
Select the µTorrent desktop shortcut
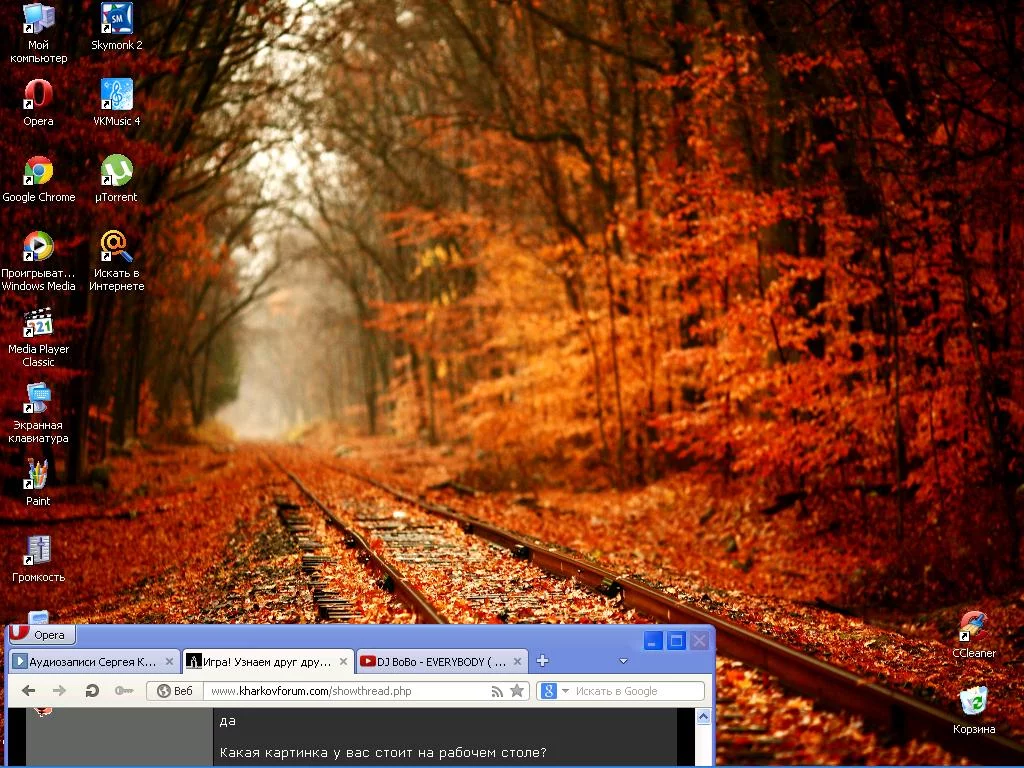point(117,180)
